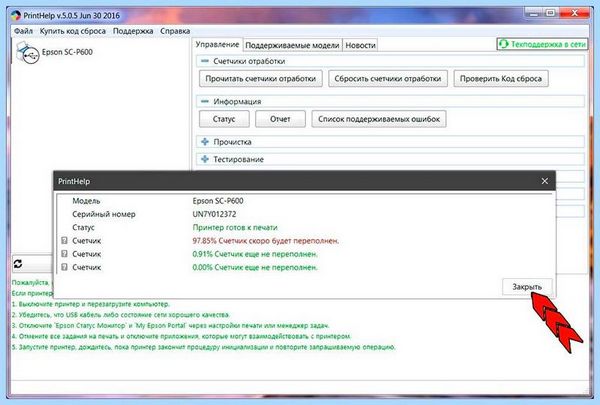Open Купить код сброса menu
This screenshot has height=405, width=600.
click(73, 31)
